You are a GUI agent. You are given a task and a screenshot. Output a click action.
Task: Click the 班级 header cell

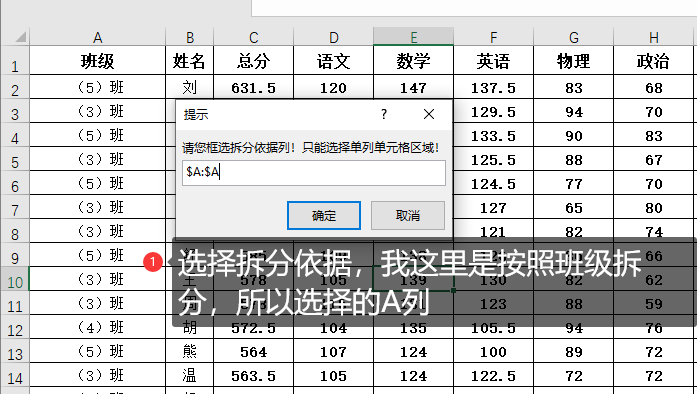click(x=98, y=61)
